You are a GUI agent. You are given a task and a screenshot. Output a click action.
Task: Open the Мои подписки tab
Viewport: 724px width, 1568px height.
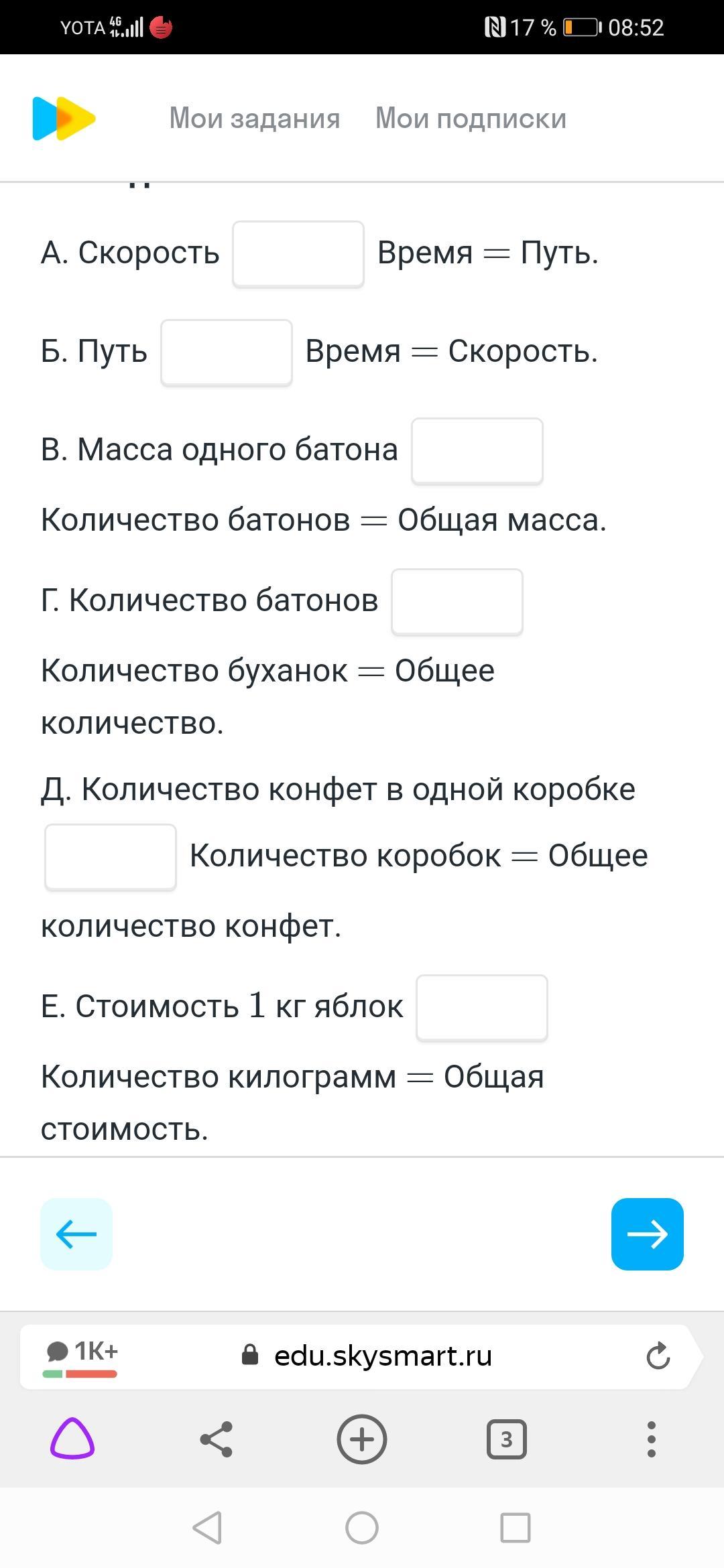pos(471,119)
